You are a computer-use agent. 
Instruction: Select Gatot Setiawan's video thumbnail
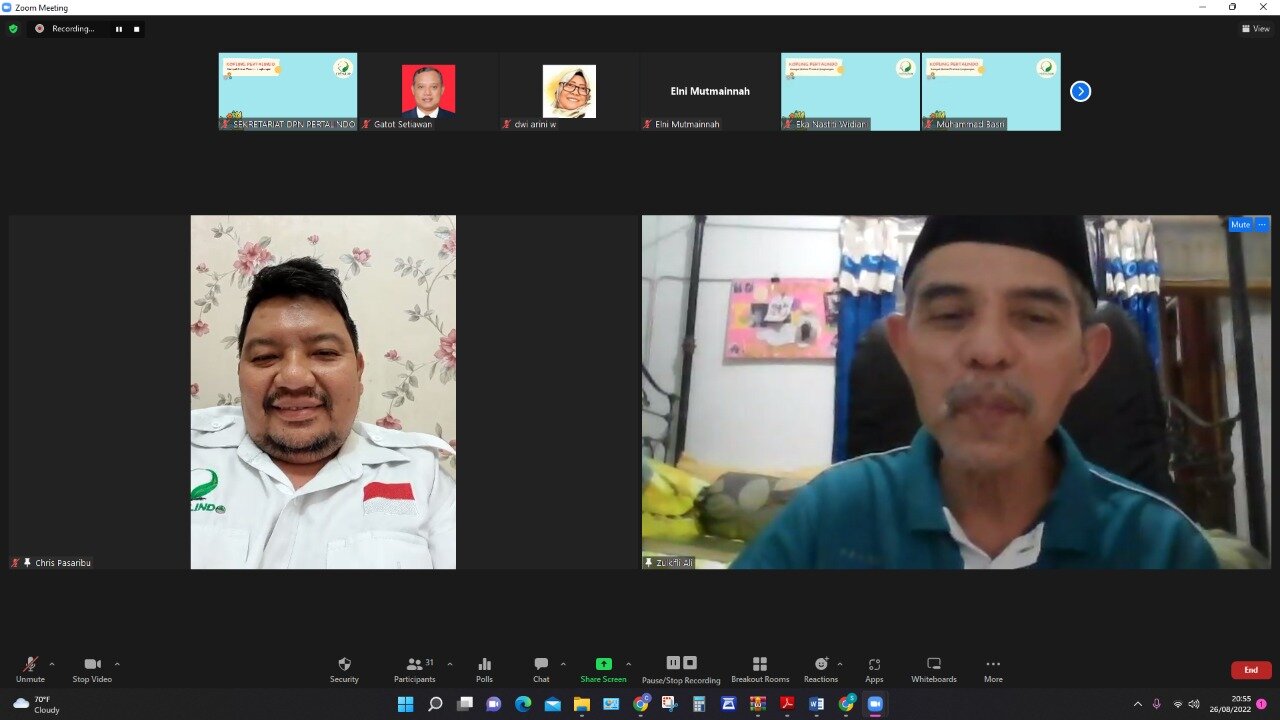coord(428,92)
